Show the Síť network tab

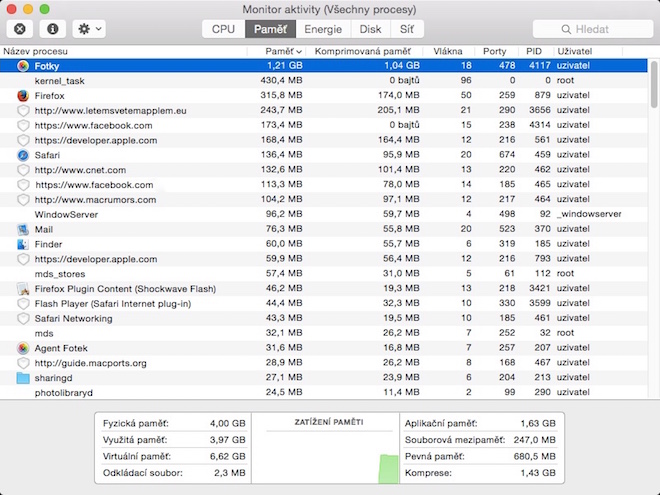pos(406,29)
